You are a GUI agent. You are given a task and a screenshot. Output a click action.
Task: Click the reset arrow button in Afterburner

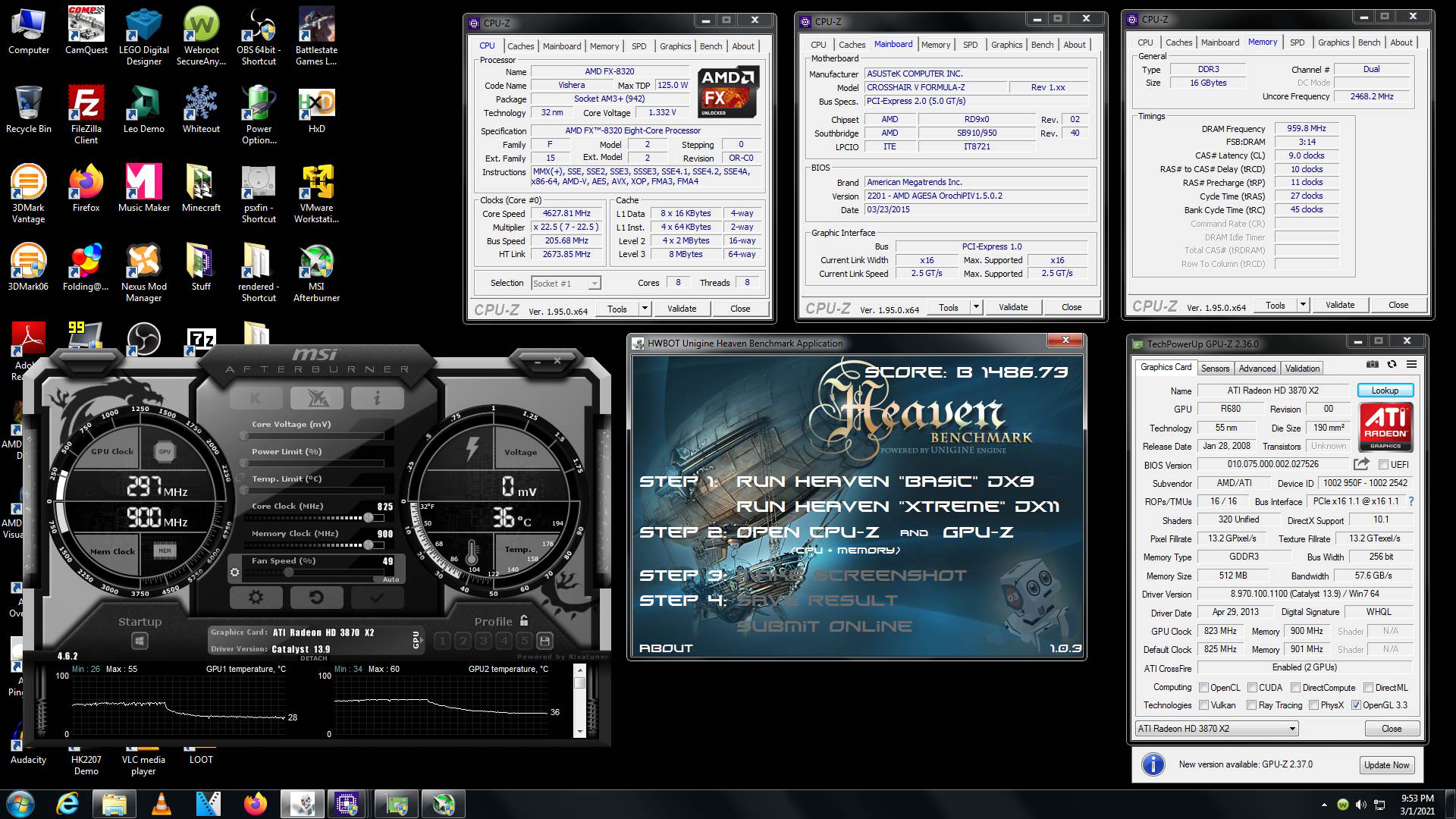click(316, 598)
